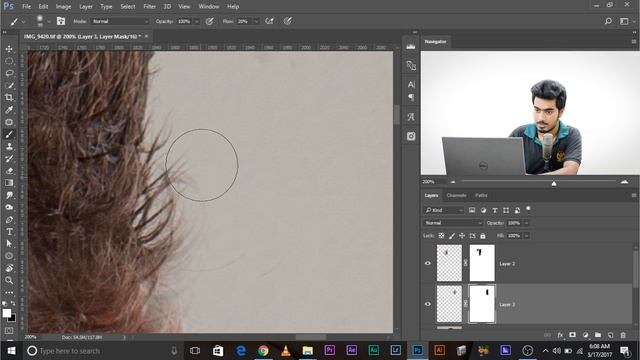The image size is (640, 360).
Task: Swap foreground and background colors
Action: click(13, 304)
